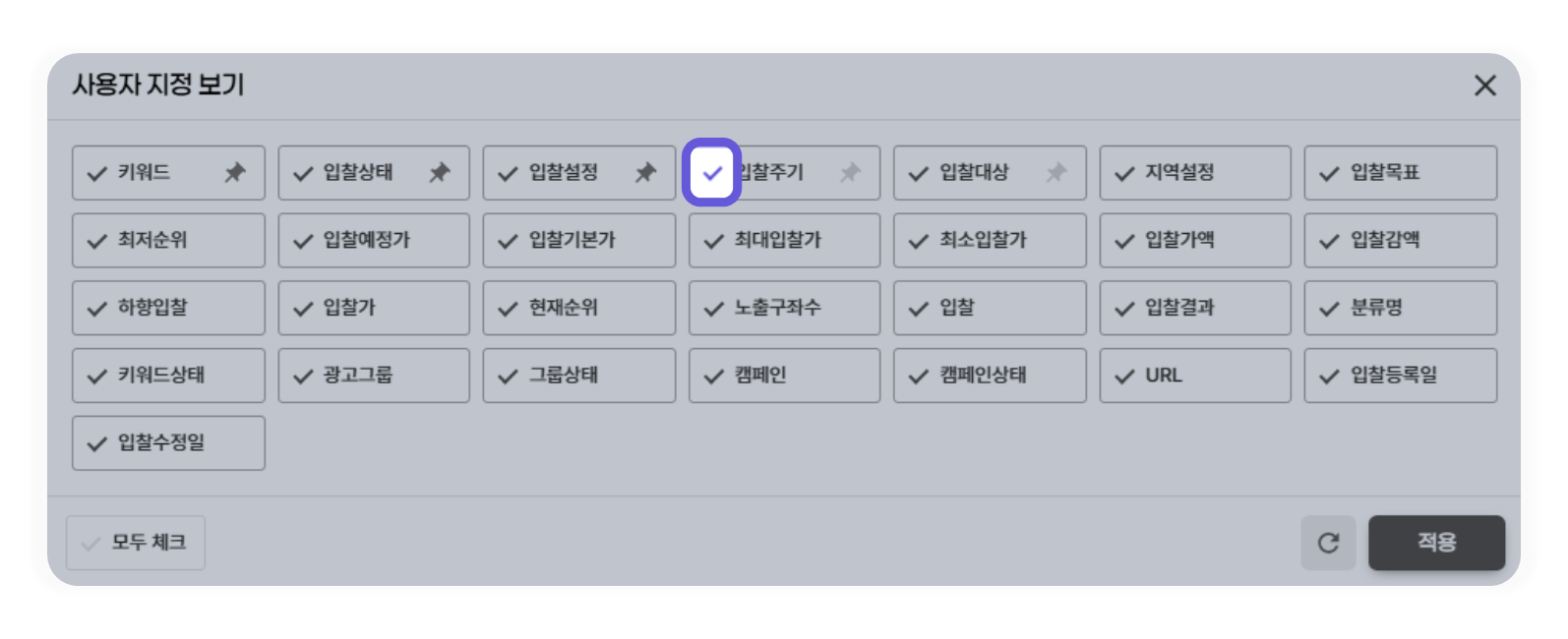Viewport: 1568px width, 639px height.
Task: Pin the 입찰대상 column
Action: point(1055,173)
